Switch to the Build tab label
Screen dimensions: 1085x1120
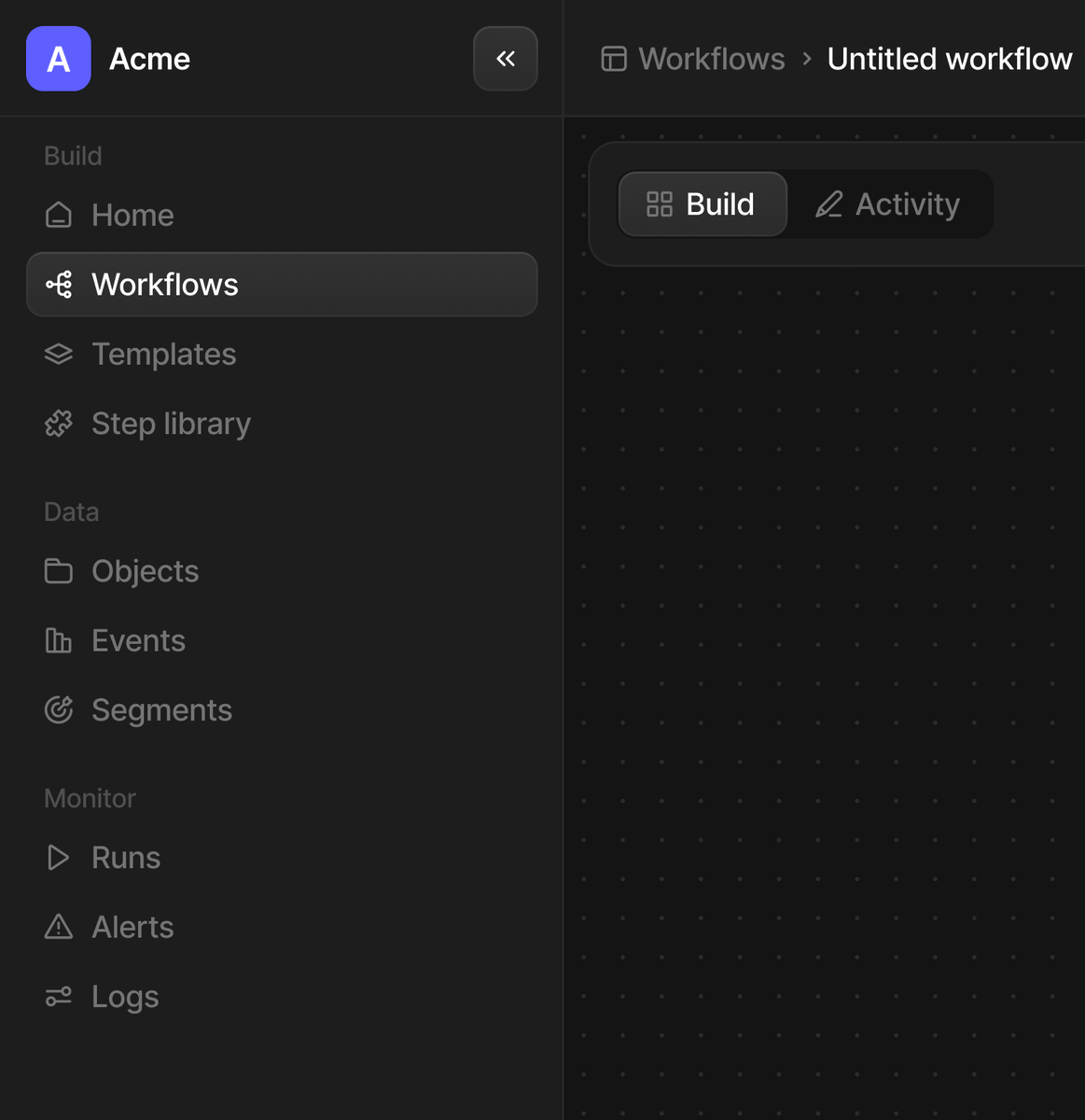(x=720, y=204)
